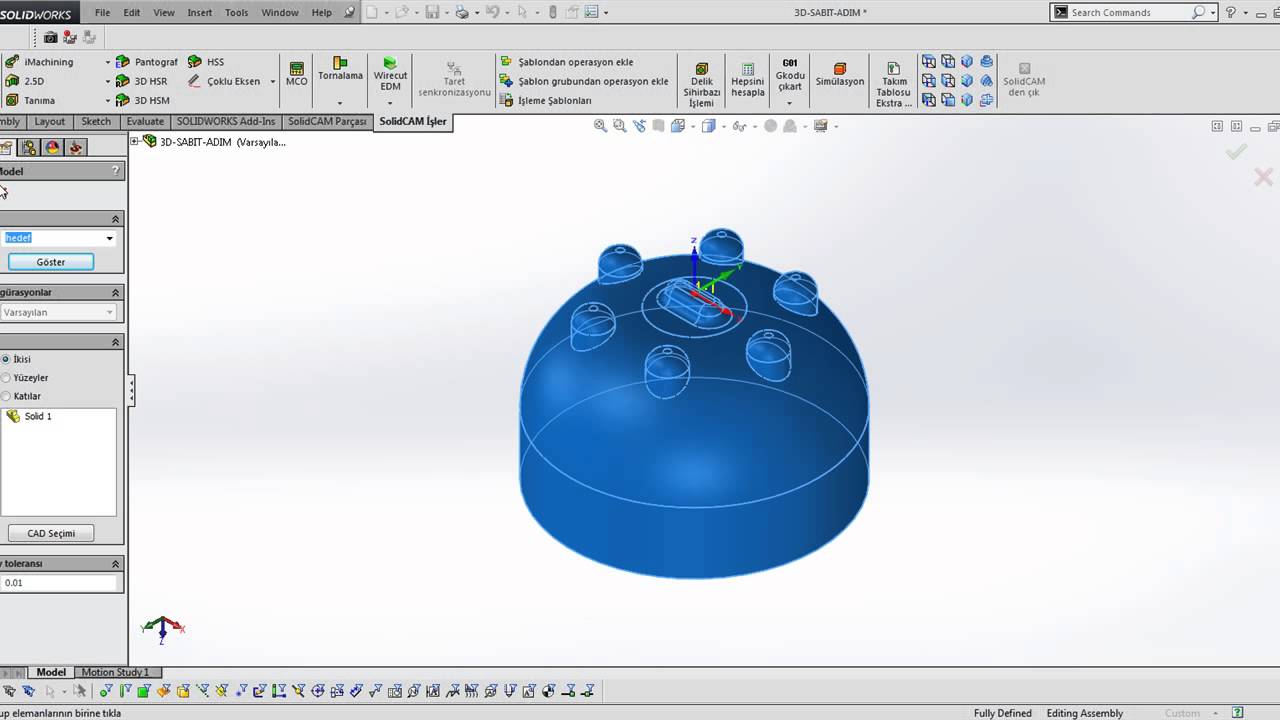Open the Insert menu
The height and width of the screenshot is (720, 1280).
[x=200, y=13]
